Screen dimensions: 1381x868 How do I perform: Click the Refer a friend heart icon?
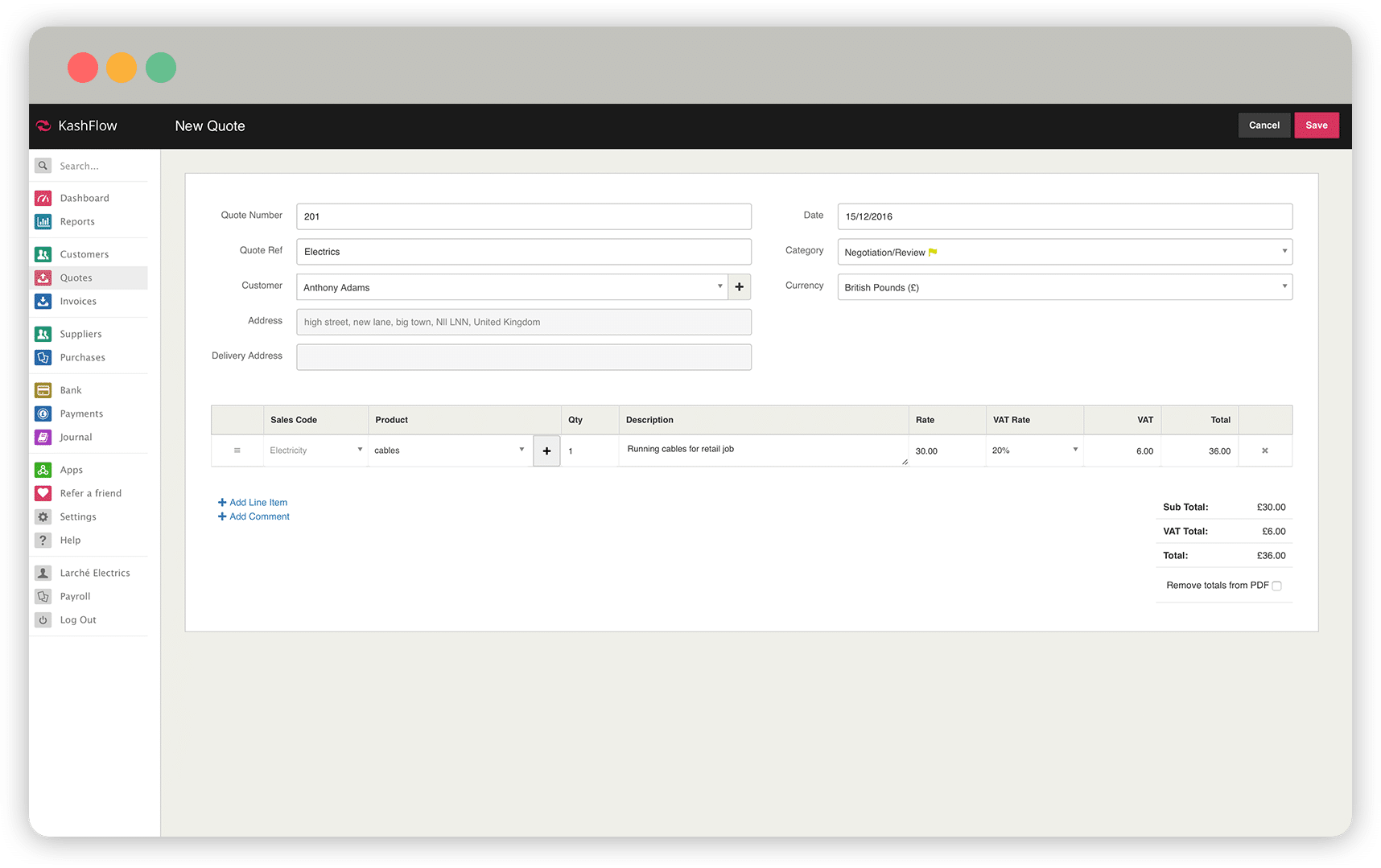coord(43,493)
